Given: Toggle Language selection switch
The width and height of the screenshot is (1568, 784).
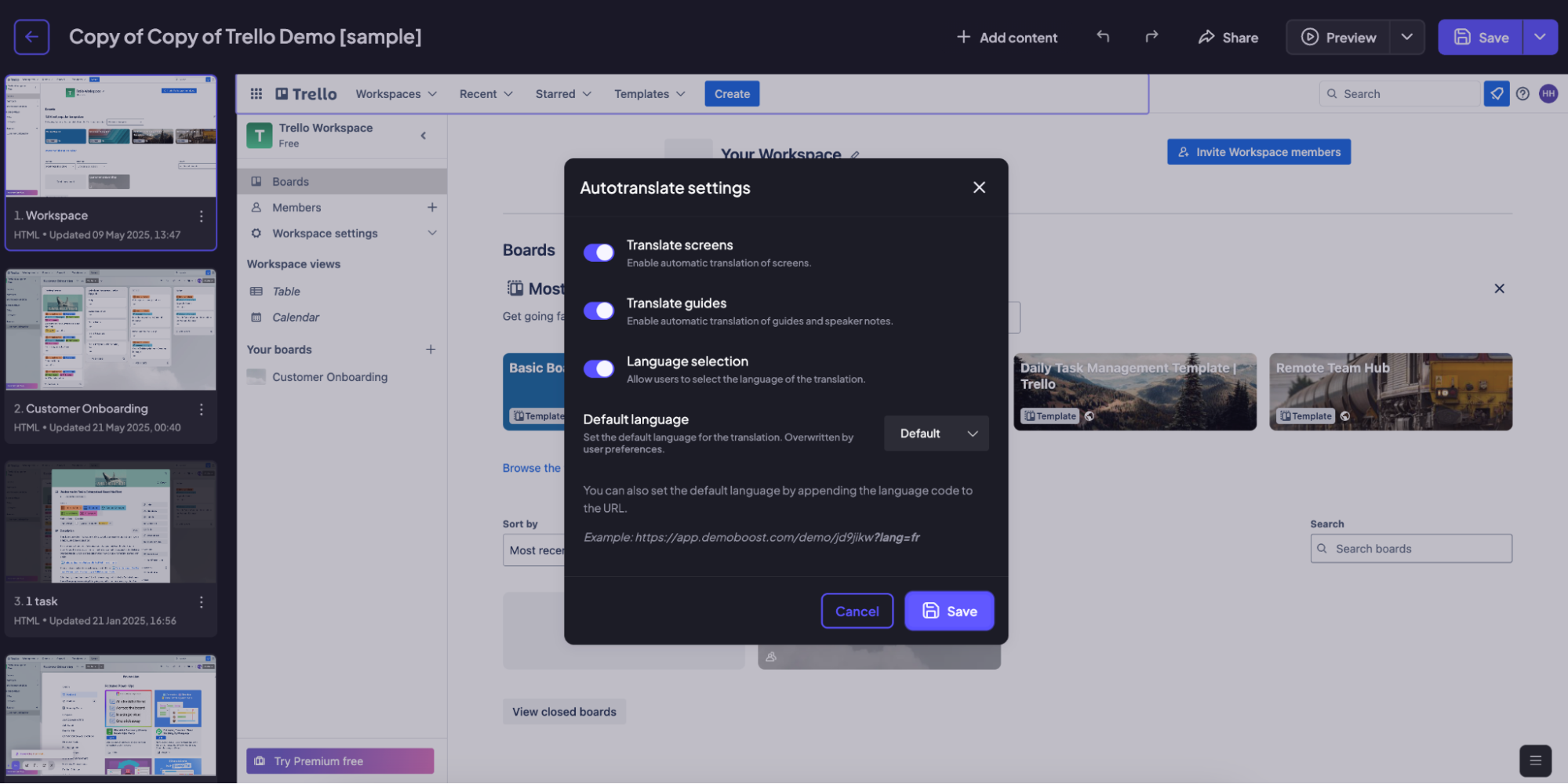Looking at the screenshot, I should [599, 368].
